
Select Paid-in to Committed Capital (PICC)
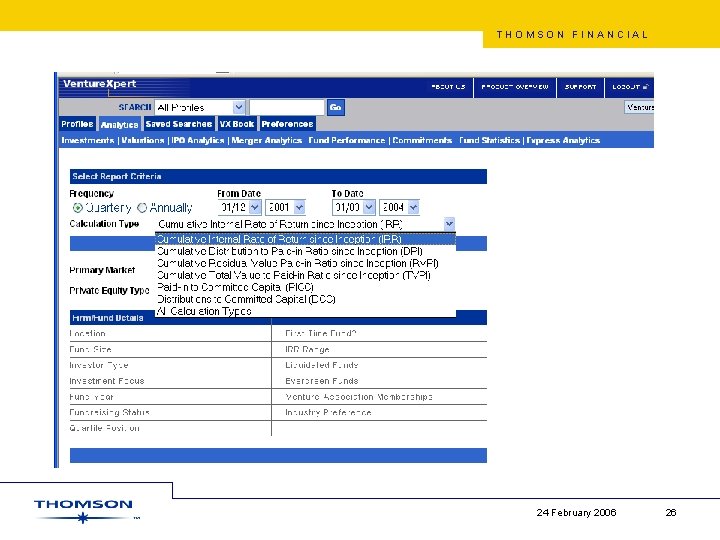[x=305, y=287]
